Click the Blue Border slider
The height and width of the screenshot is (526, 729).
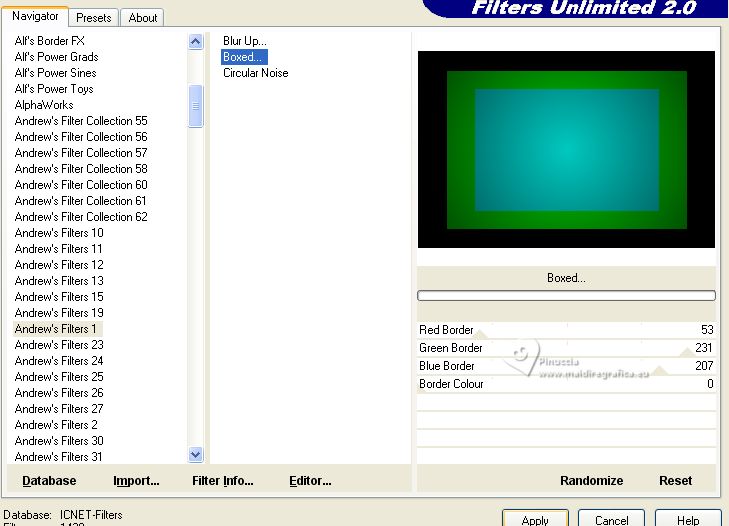pyautogui.click(x=566, y=366)
